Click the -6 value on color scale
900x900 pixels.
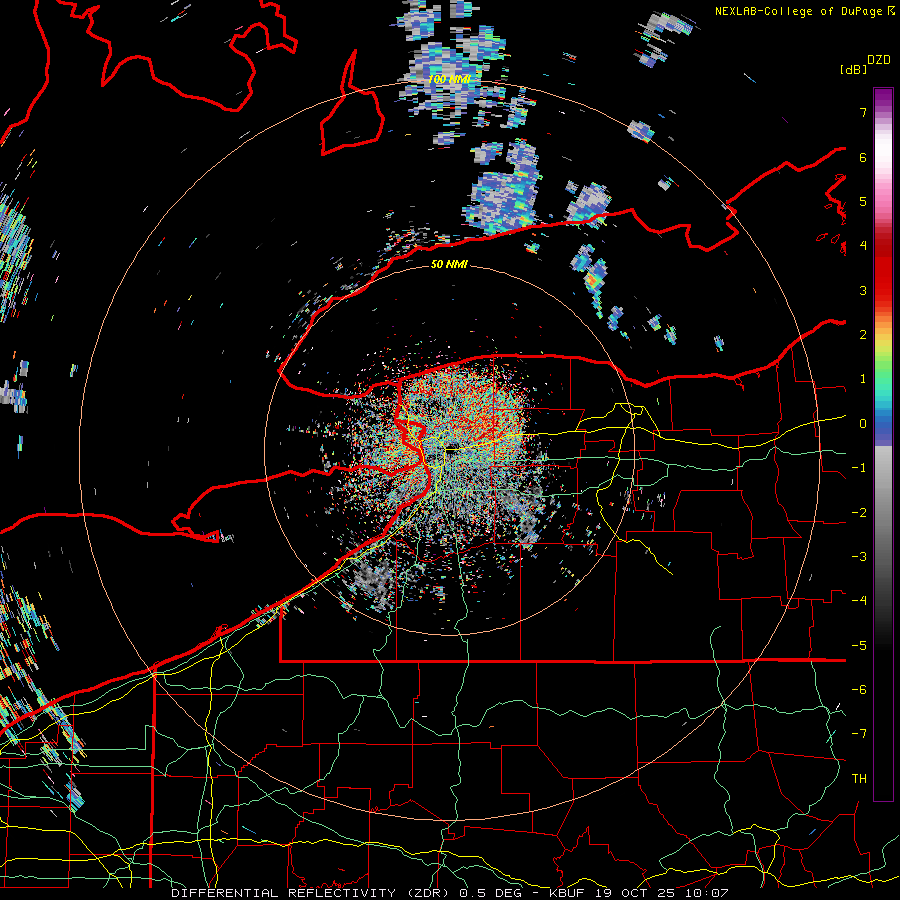pyautogui.click(x=859, y=690)
